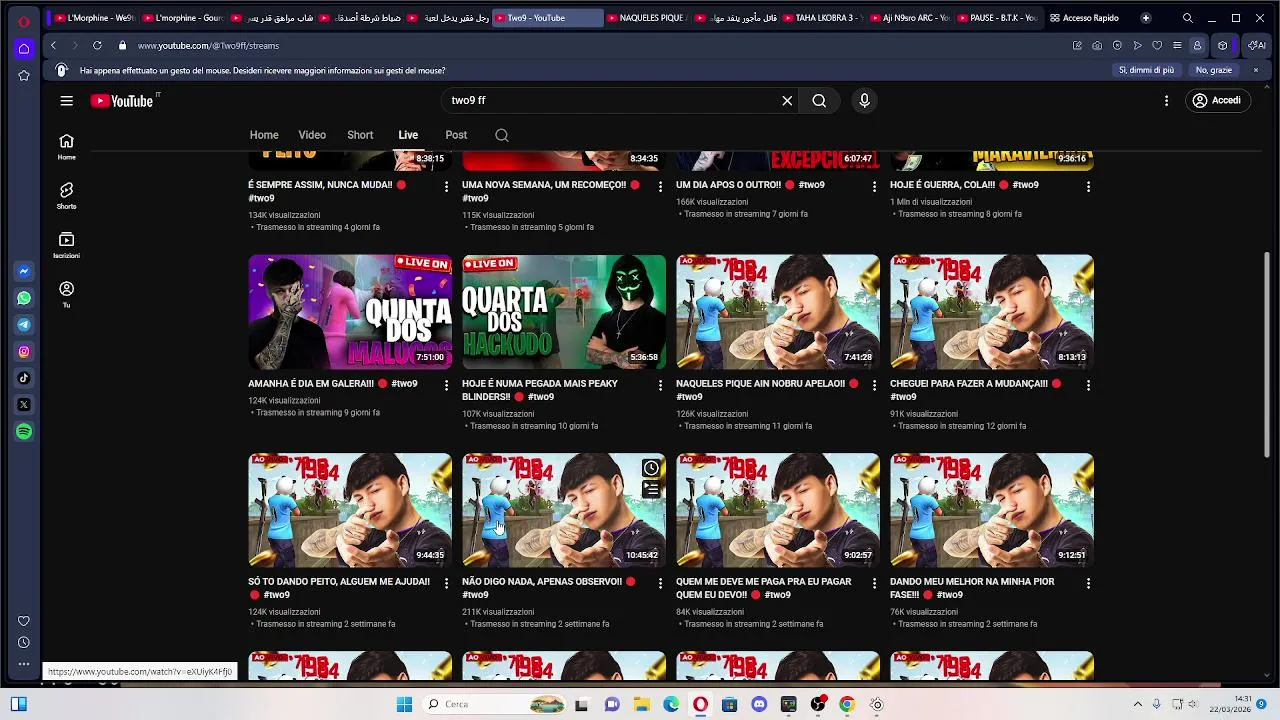Switch to channel Post tab
This screenshot has width=1280, height=720.
pos(456,135)
